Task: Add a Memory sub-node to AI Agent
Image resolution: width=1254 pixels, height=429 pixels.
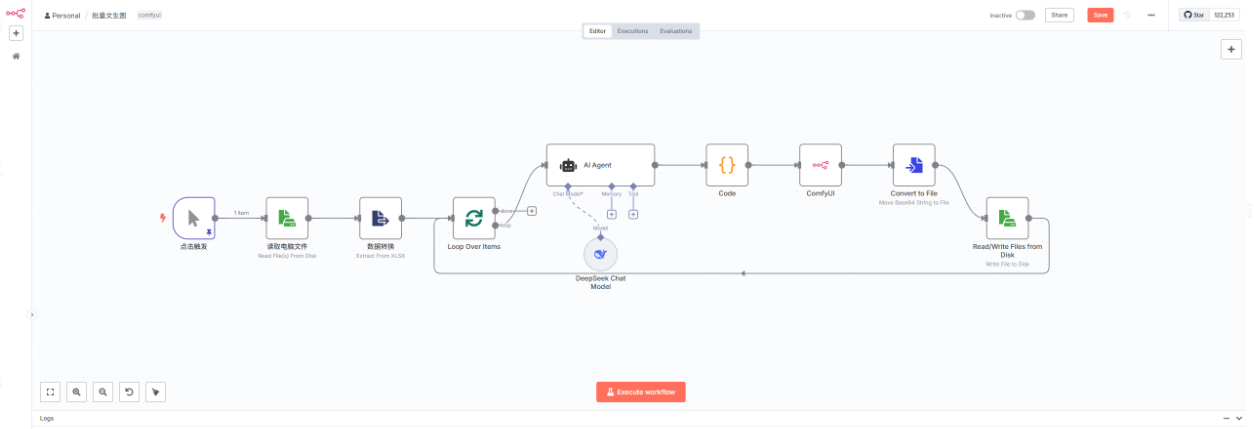Action: (611, 214)
